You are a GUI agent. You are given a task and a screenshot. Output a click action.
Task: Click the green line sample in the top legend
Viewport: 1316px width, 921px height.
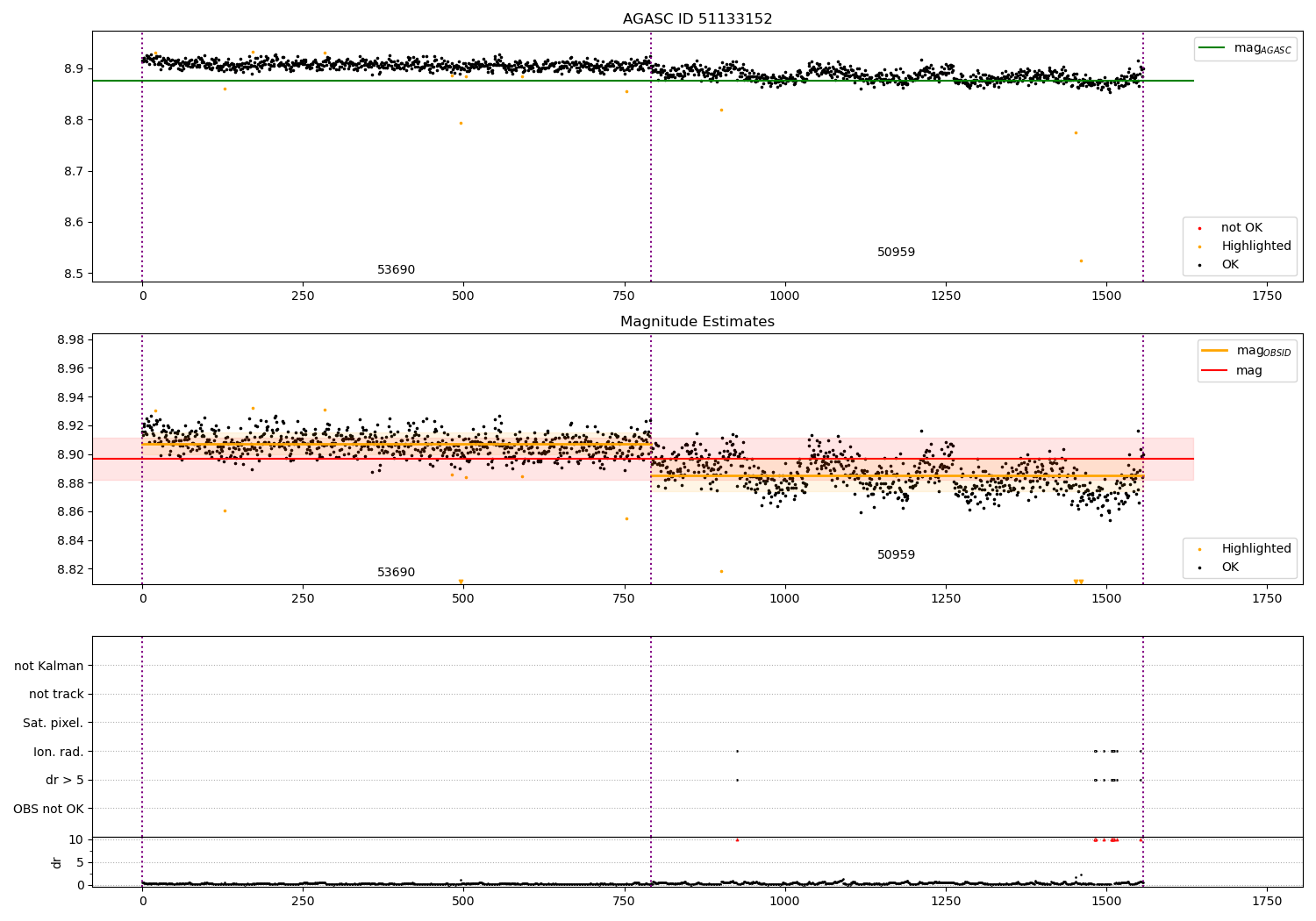click(1213, 49)
